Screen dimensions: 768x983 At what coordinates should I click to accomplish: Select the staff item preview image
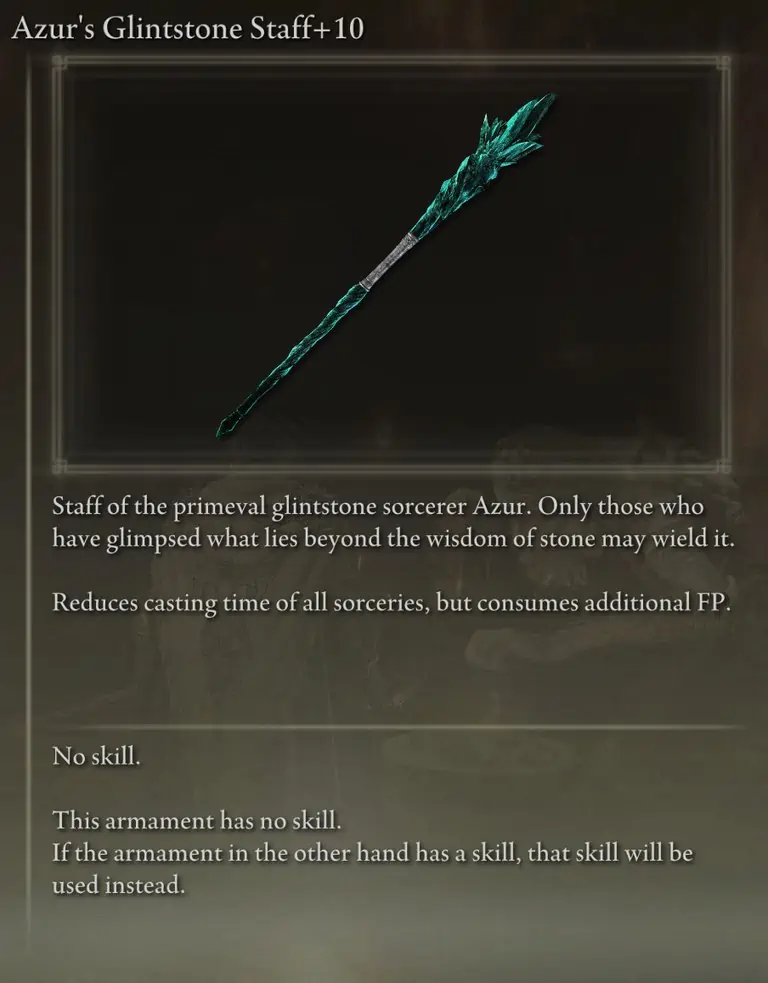tap(391, 263)
